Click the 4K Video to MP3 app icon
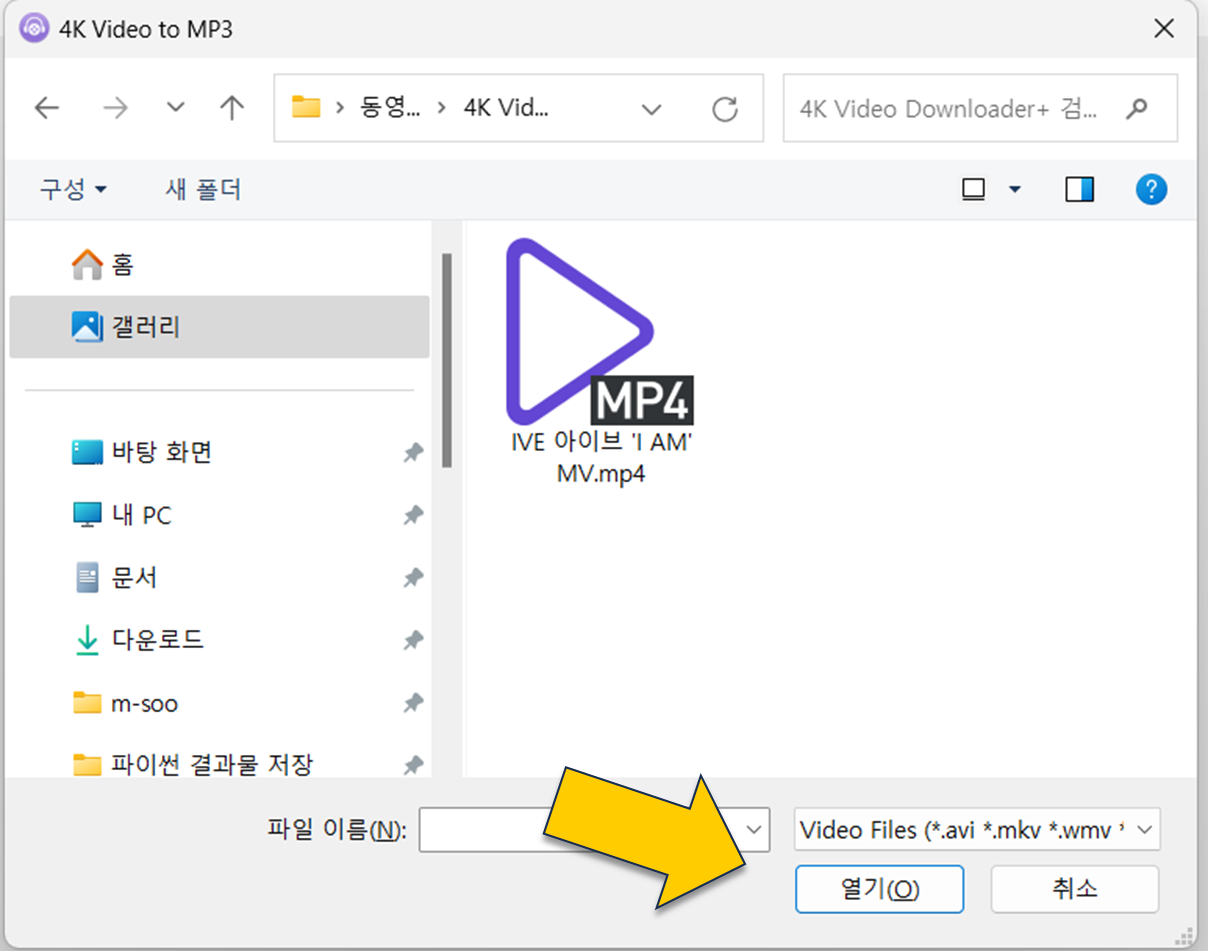 pyautogui.click(x=34, y=28)
